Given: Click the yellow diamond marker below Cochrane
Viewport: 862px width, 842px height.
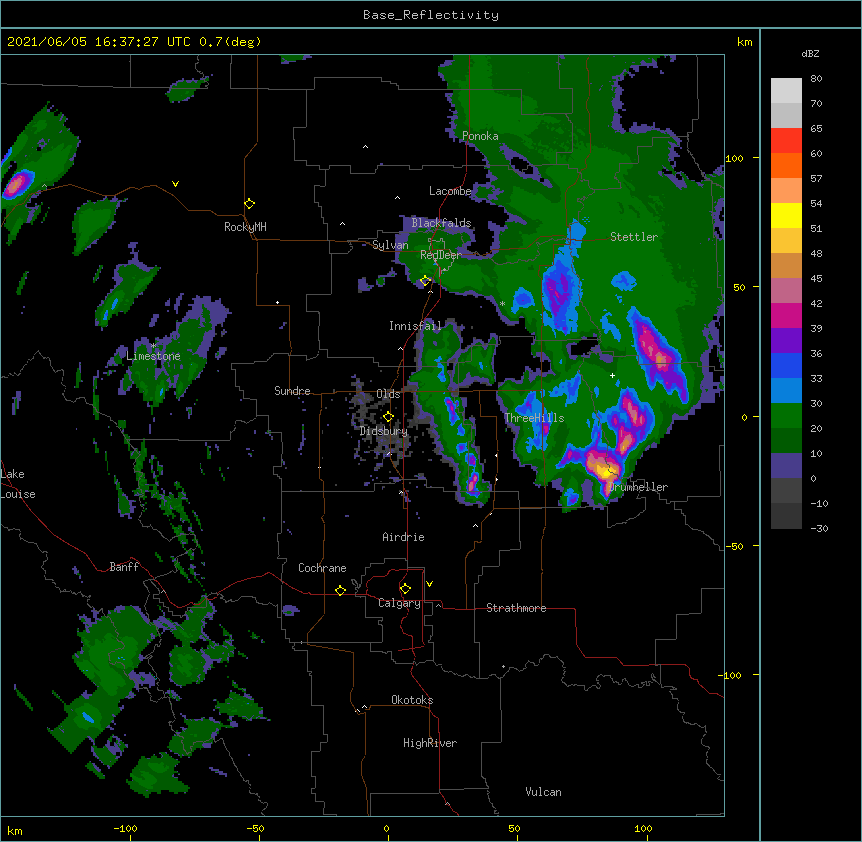Looking at the screenshot, I should click(x=340, y=590).
